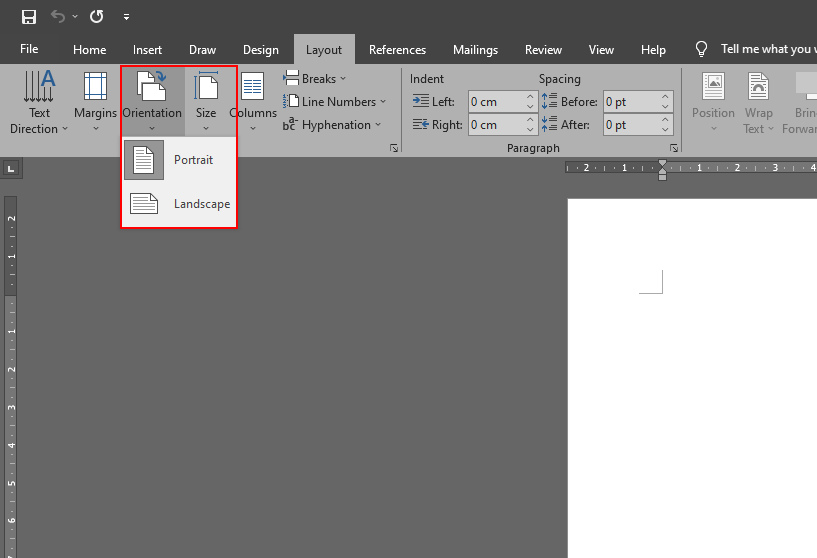Image resolution: width=817 pixels, height=558 pixels.
Task: Decrease the Spacing Before value
Action: click(665, 107)
